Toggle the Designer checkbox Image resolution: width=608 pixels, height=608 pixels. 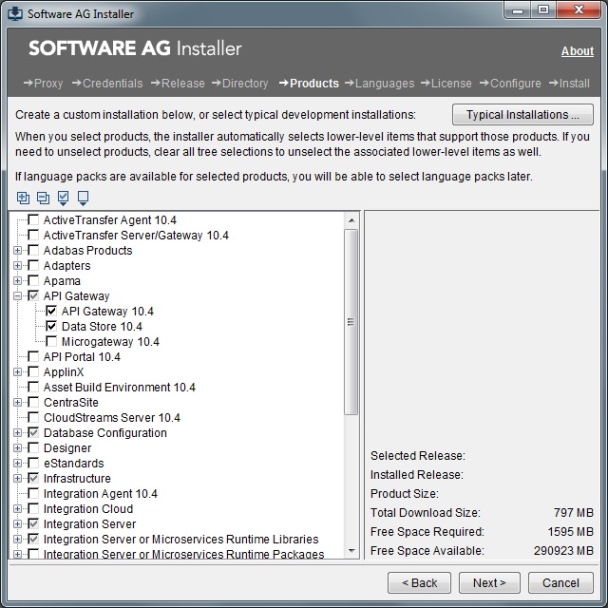(33, 448)
